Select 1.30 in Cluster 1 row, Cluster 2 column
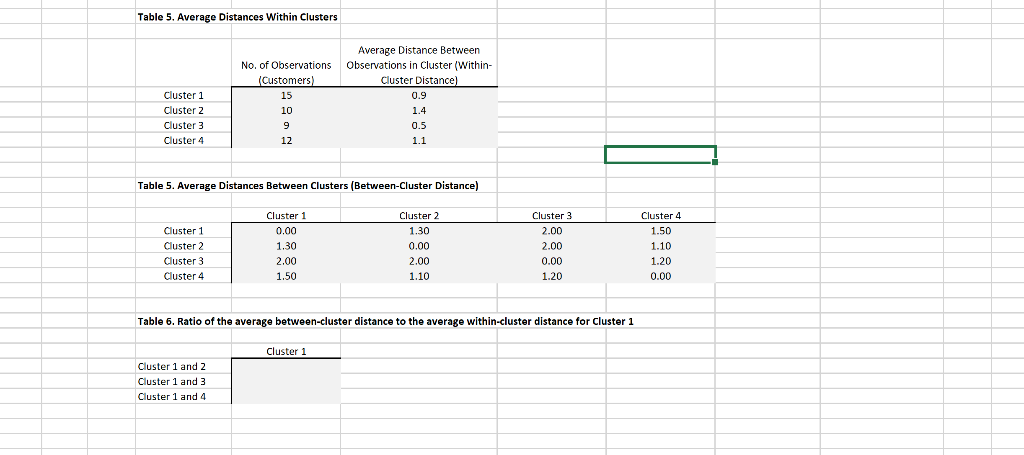 click(419, 231)
